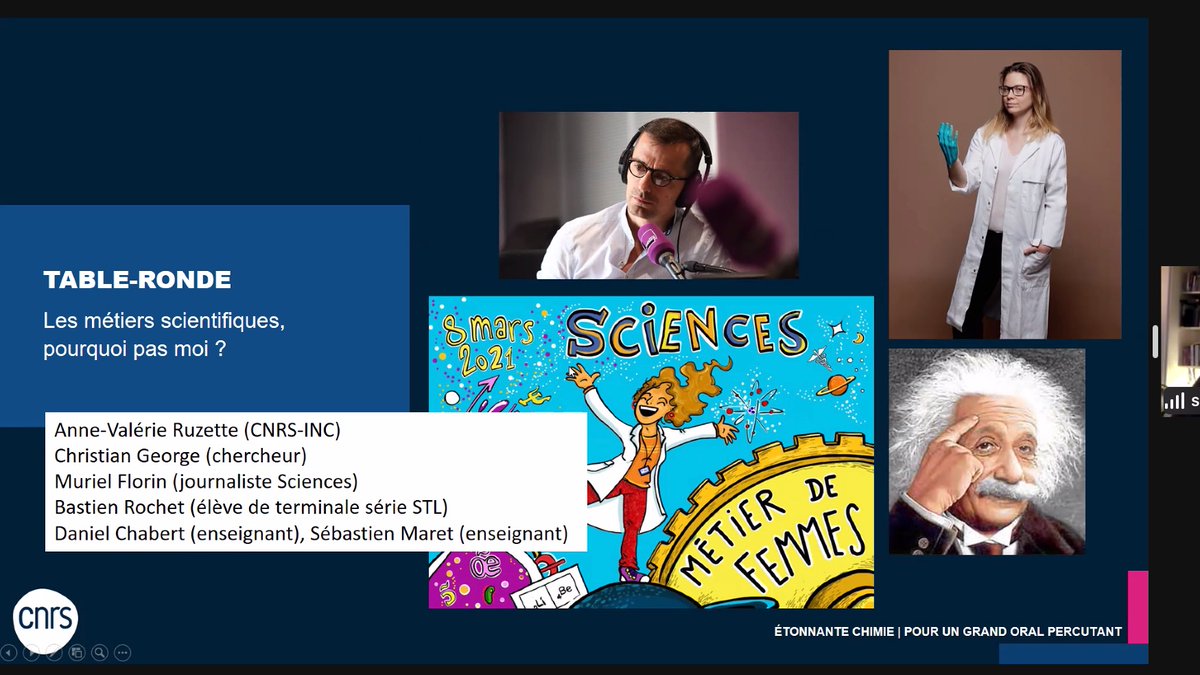Click the CNRS logo on the slide

tap(45, 621)
